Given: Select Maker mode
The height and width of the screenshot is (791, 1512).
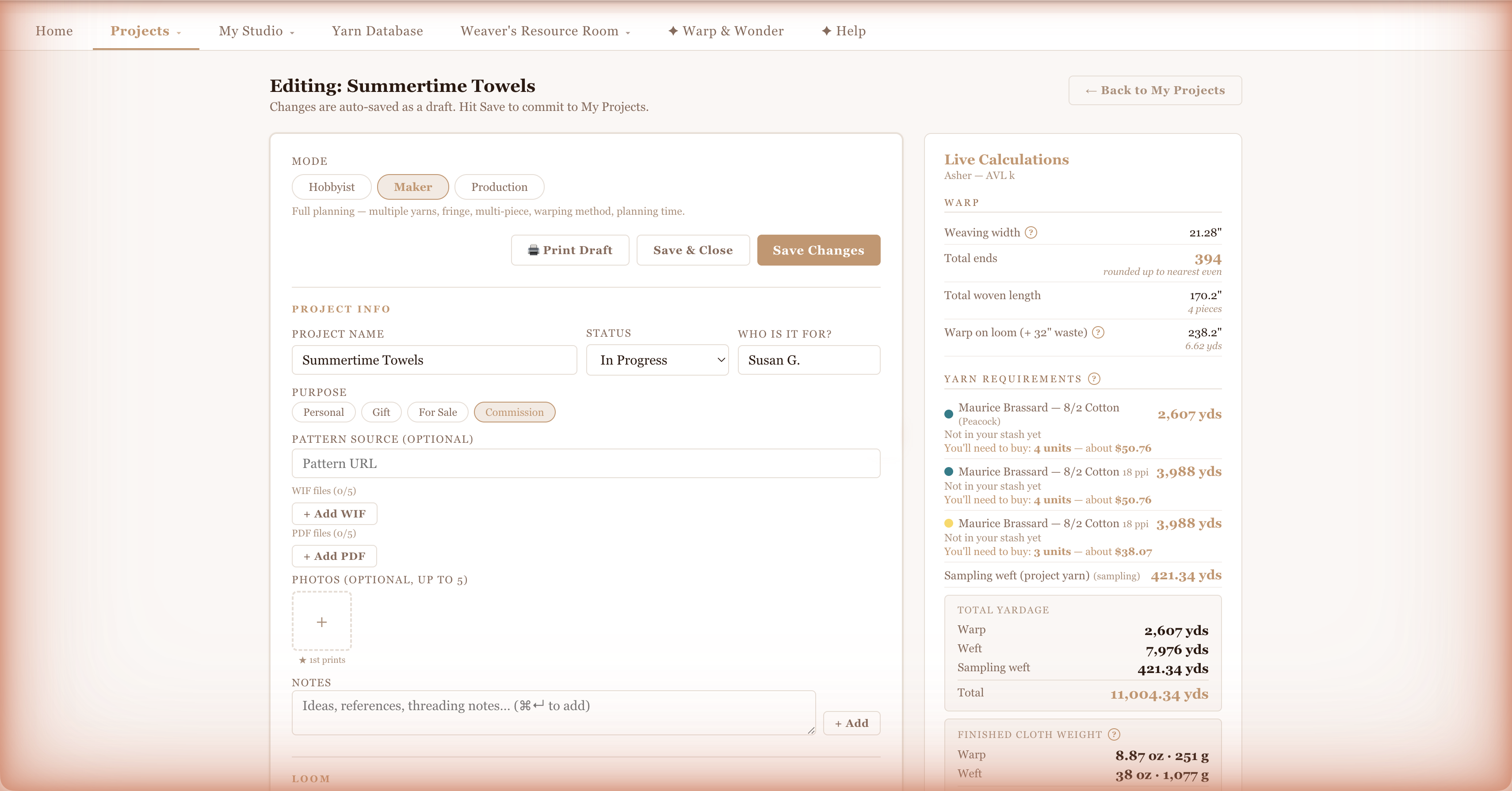Looking at the screenshot, I should [x=412, y=186].
